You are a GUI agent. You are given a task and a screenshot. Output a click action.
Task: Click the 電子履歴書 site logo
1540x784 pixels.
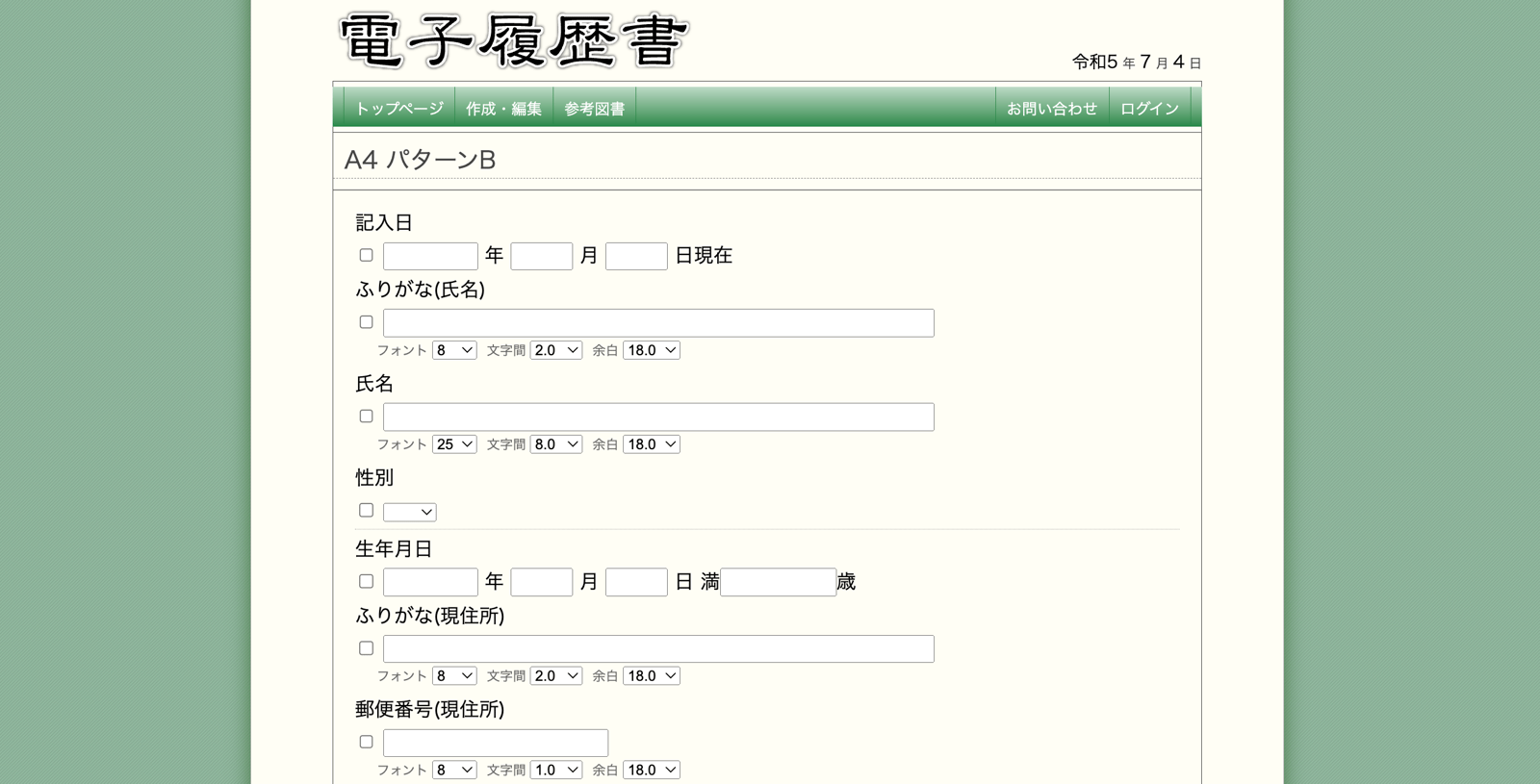[x=514, y=40]
